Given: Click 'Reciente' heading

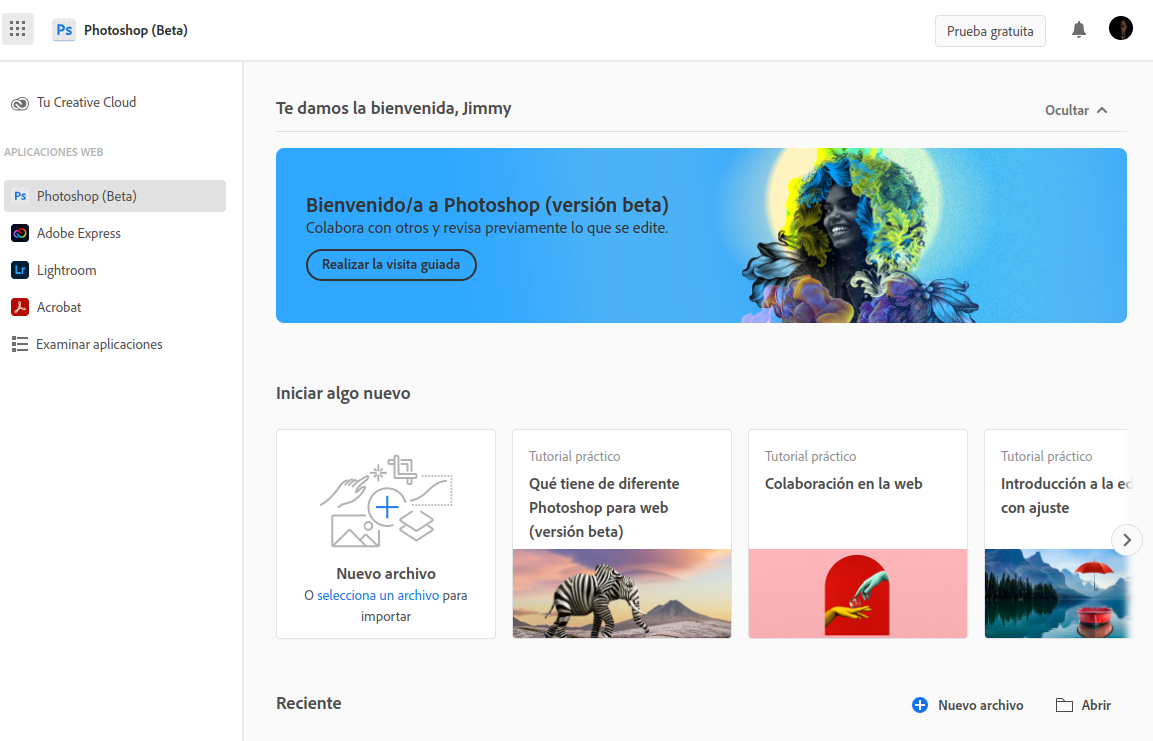Looking at the screenshot, I should click(x=309, y=703).
